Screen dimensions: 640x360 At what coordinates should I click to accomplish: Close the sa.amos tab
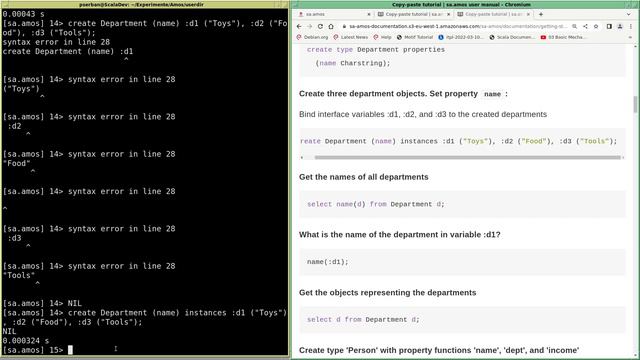tap(369, 14)
